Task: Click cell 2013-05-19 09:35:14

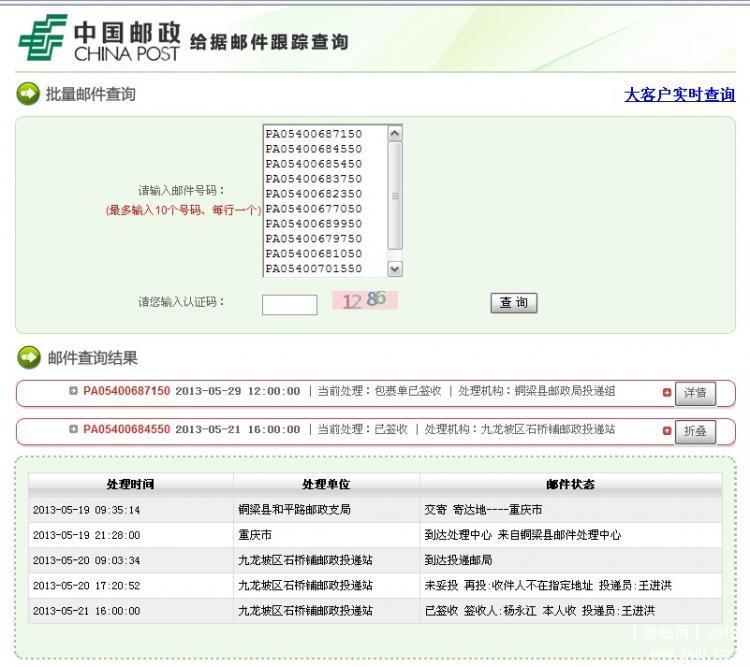Action: [131, 510]
